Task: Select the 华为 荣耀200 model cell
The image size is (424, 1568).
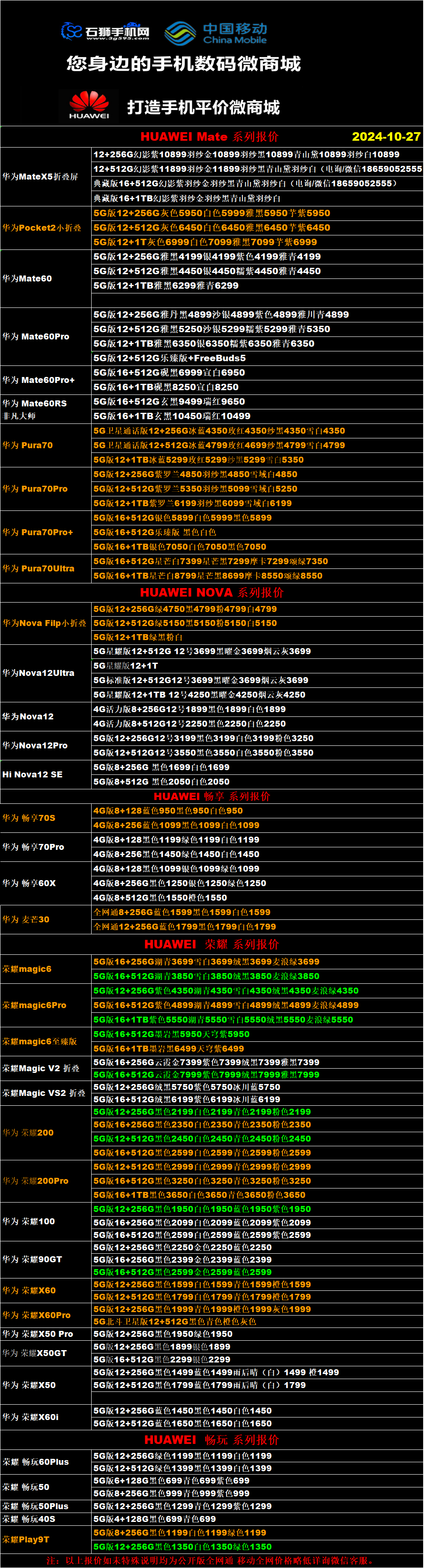Action: tap(46, 1133)
